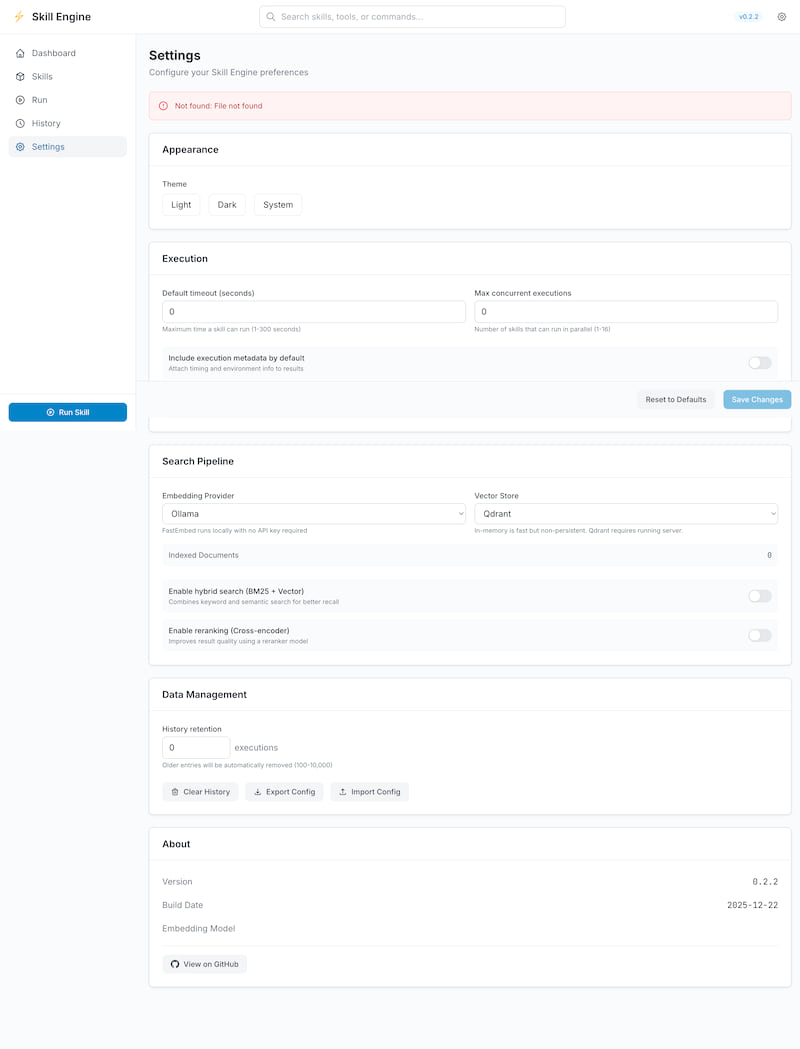Open the Vector Store dropdown
800x1049 pixels.
coord(625,513)
